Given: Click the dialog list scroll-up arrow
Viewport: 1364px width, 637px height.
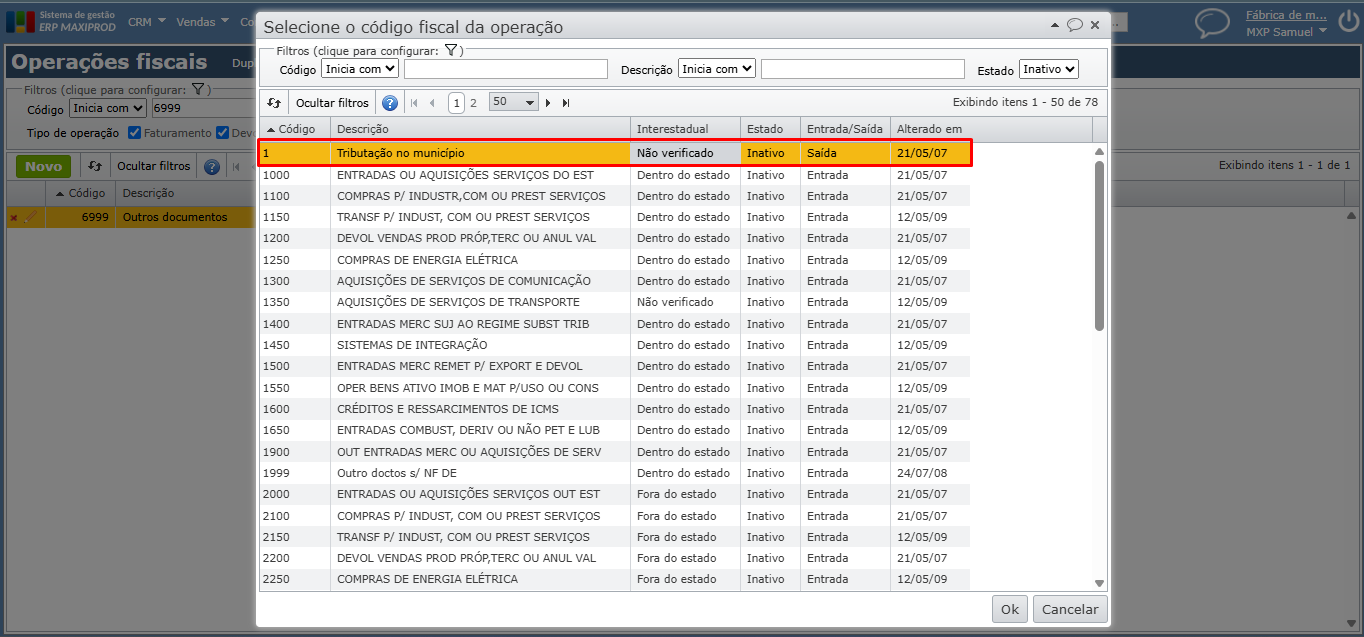Looking at the screenshot, I should click(1099, 151).
